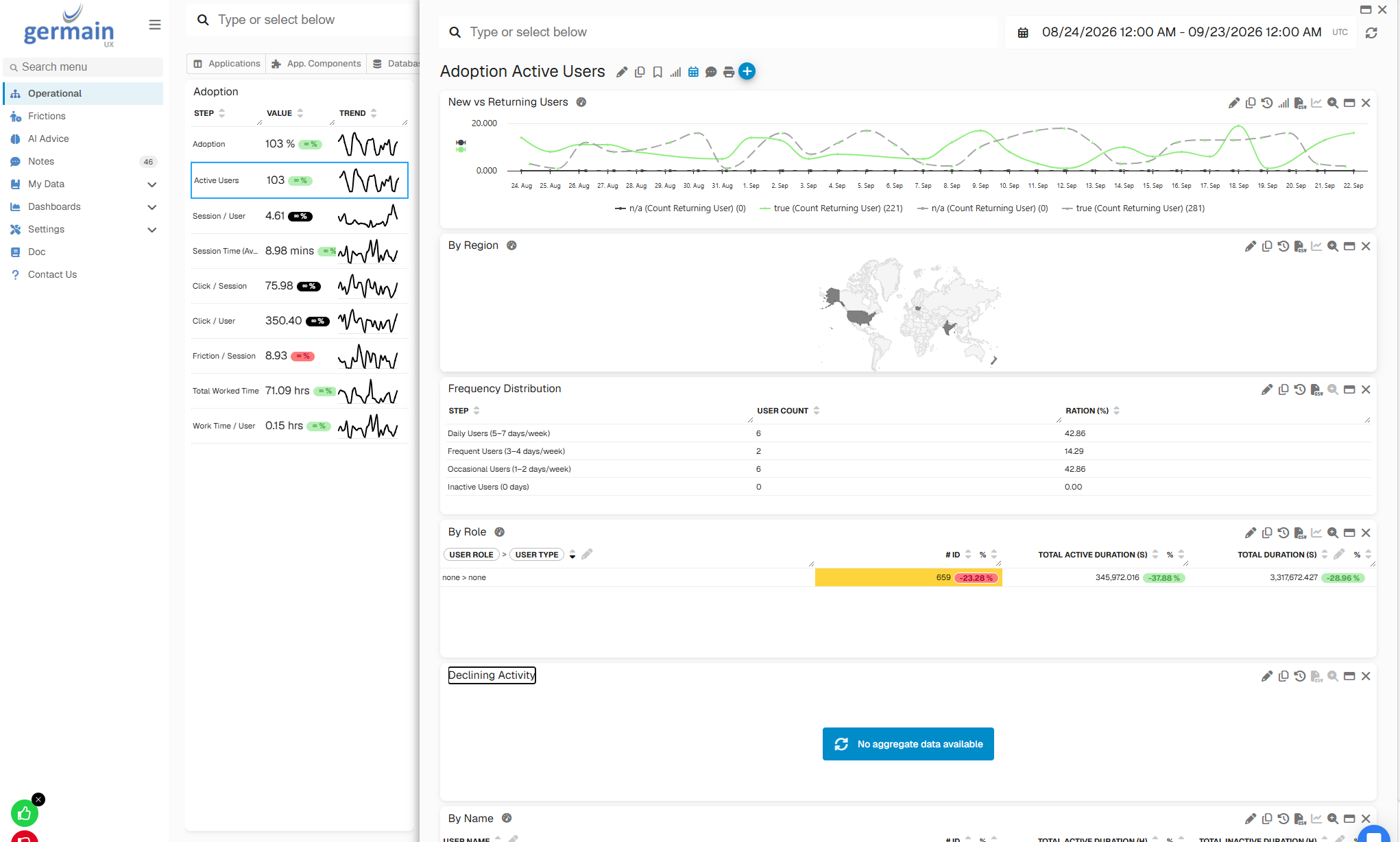Maximize the By Region portlet
The height and width of the screenshot is (842, 1400).
click(x=1349, y=246)
